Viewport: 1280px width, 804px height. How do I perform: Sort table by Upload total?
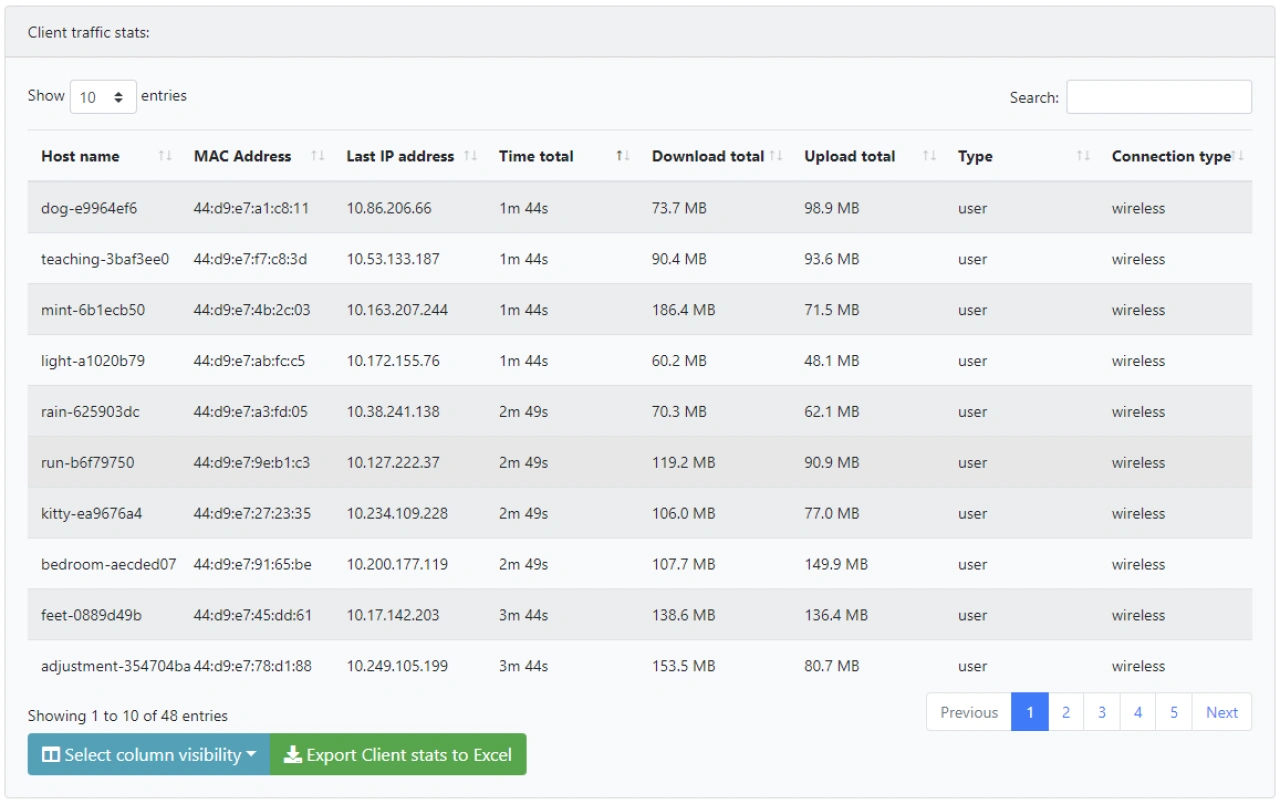click(849, 156)
